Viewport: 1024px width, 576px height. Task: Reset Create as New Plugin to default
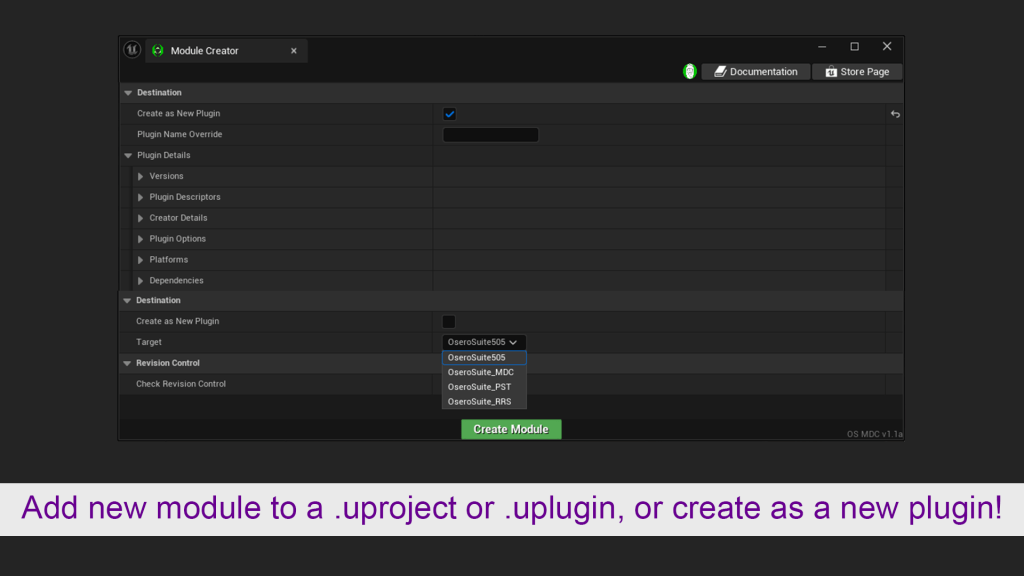click(895, 114)
